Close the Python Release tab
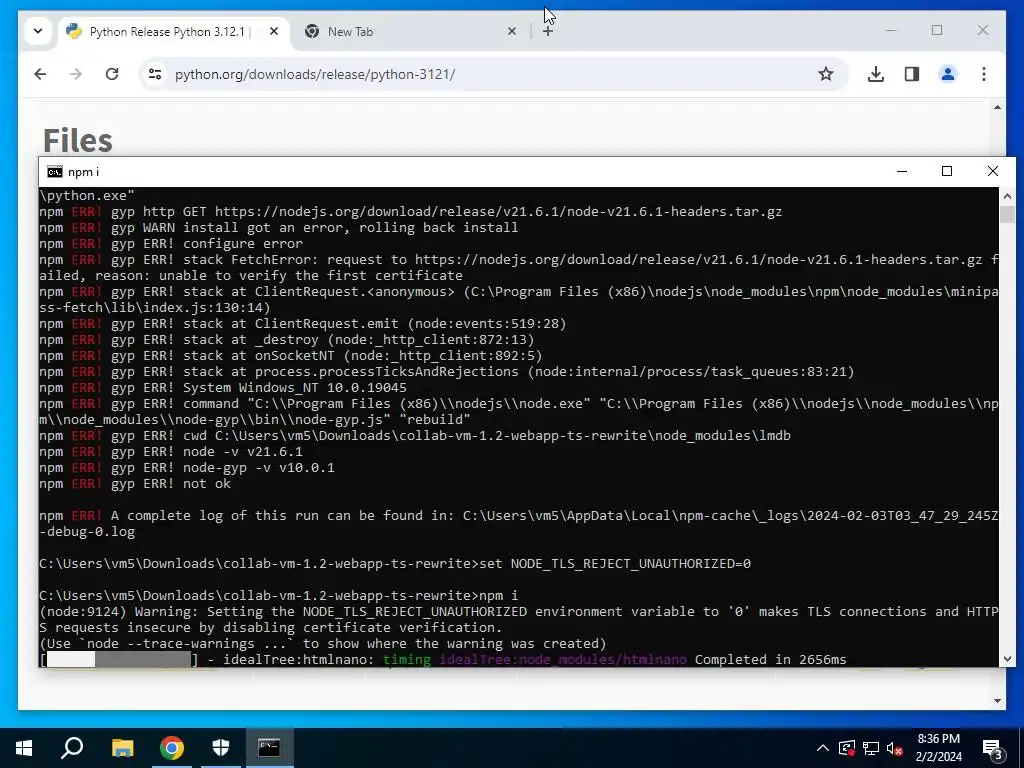 [274, 31]
